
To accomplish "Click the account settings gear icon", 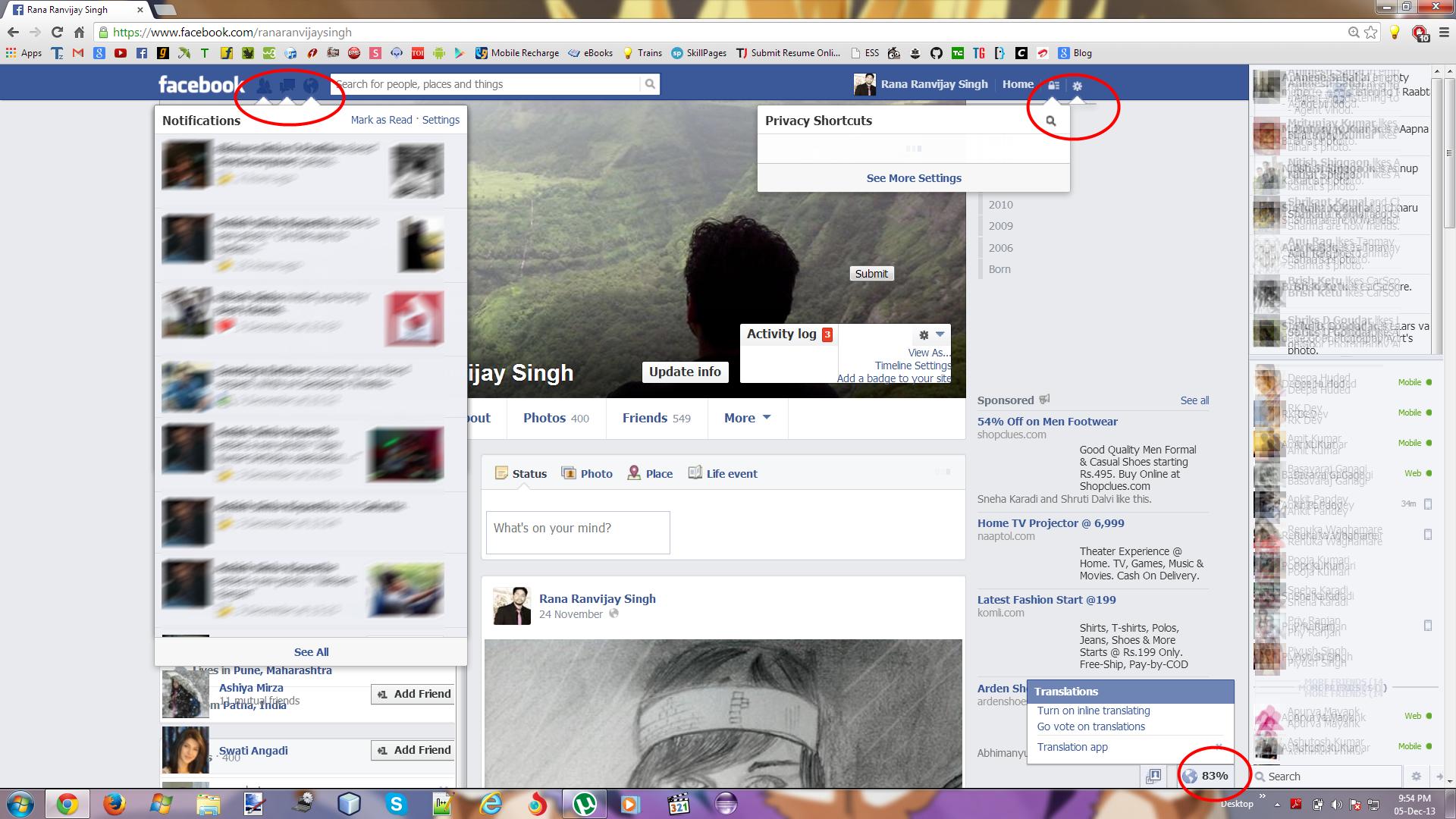I will click(1077, 85).
